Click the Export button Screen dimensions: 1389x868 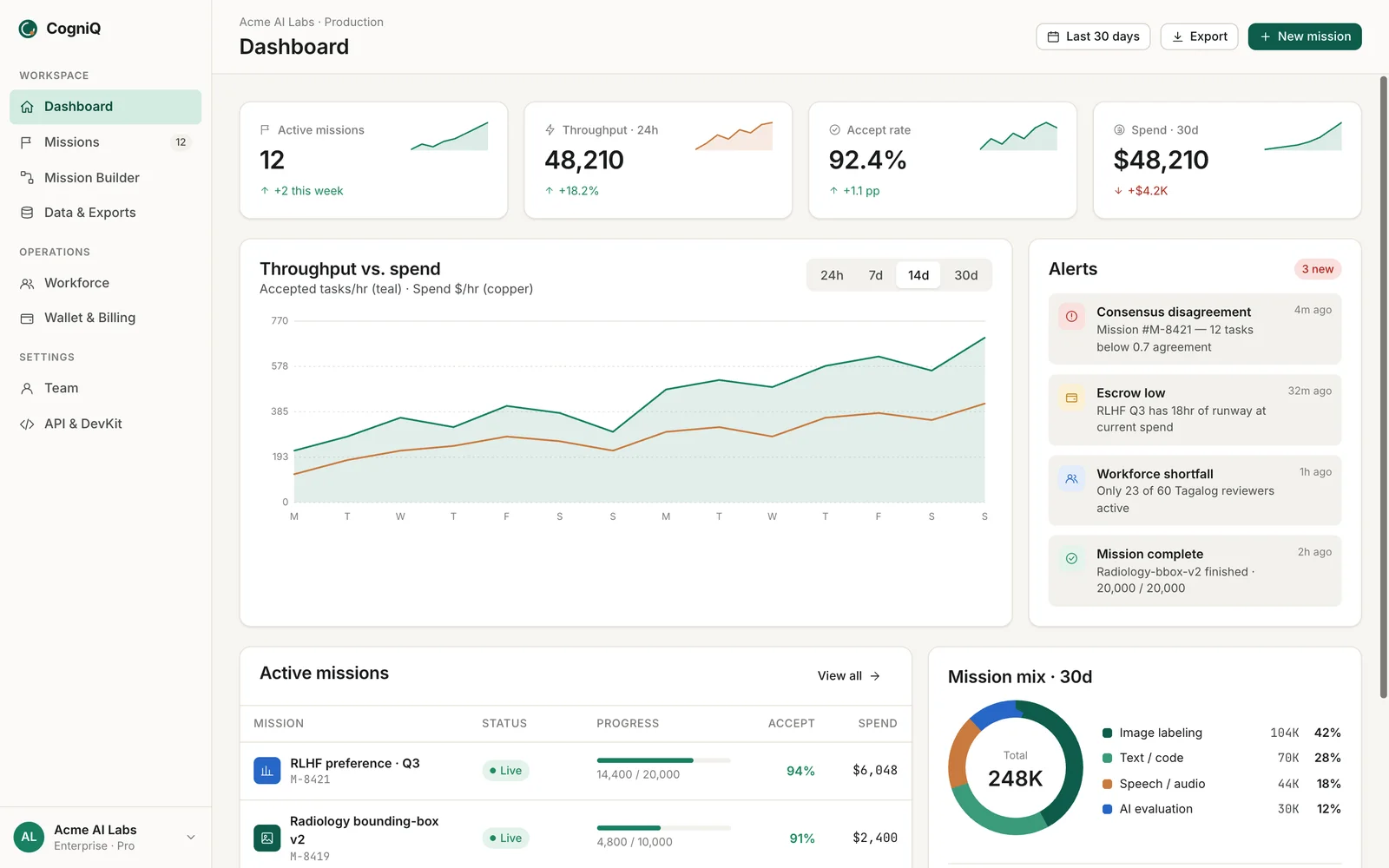pyautogui.click(x=1199, y=36)
